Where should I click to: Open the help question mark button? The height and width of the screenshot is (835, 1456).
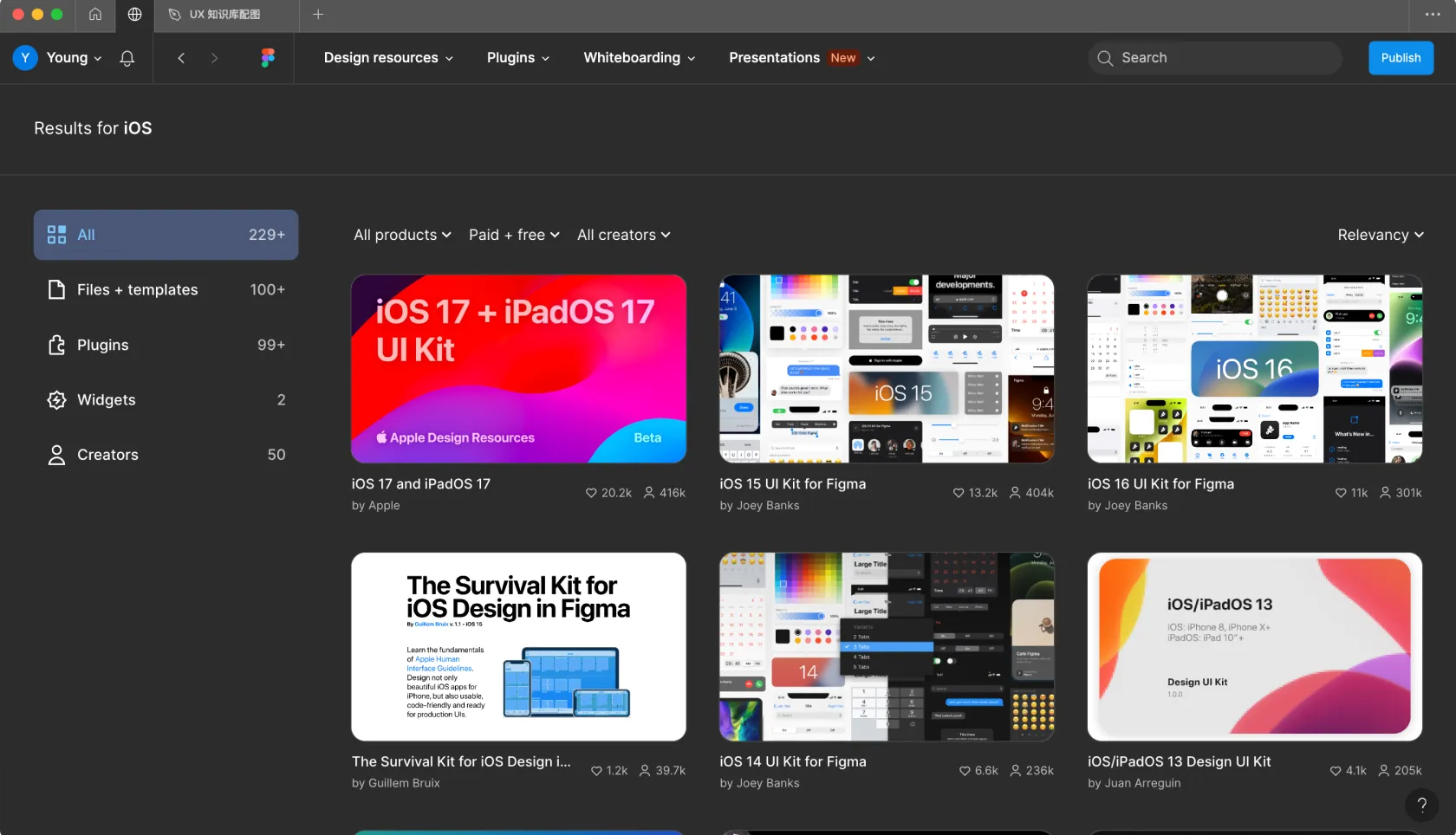(1421, 805)
